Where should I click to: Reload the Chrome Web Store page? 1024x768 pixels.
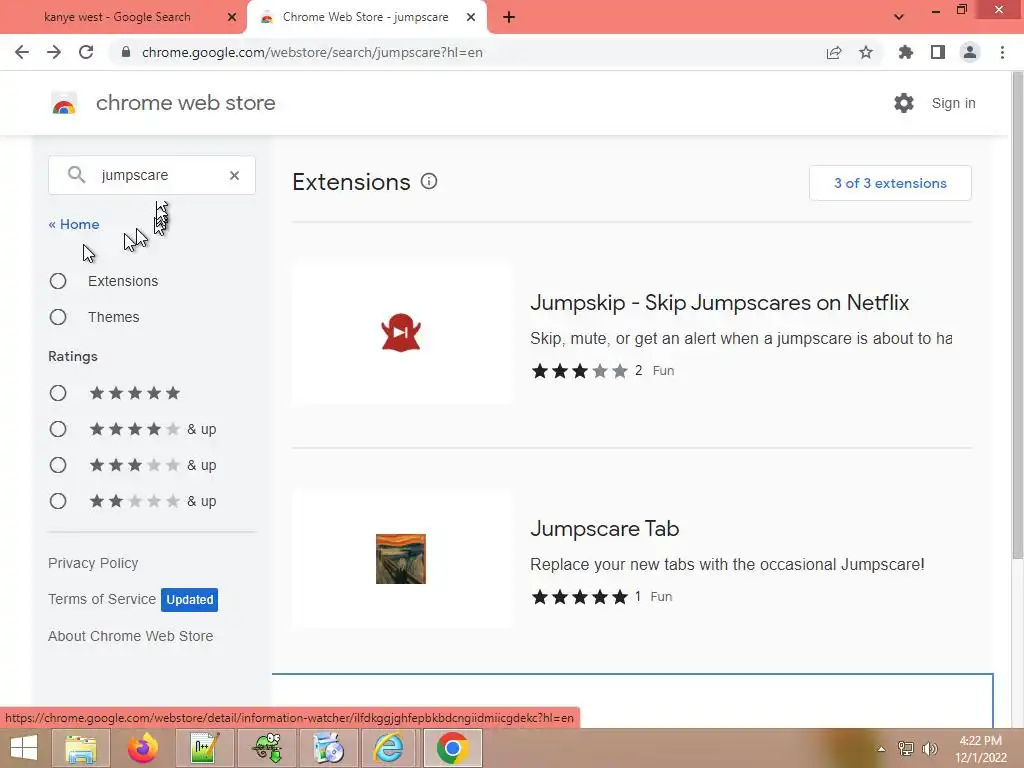coord(86,52)
